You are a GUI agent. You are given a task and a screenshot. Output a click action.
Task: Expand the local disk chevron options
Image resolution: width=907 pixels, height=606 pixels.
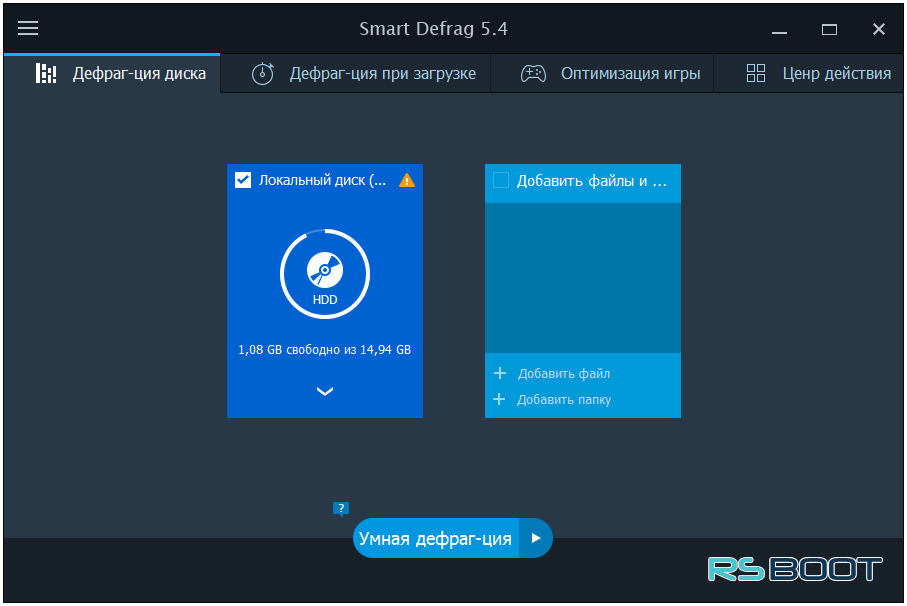point(325,392)
